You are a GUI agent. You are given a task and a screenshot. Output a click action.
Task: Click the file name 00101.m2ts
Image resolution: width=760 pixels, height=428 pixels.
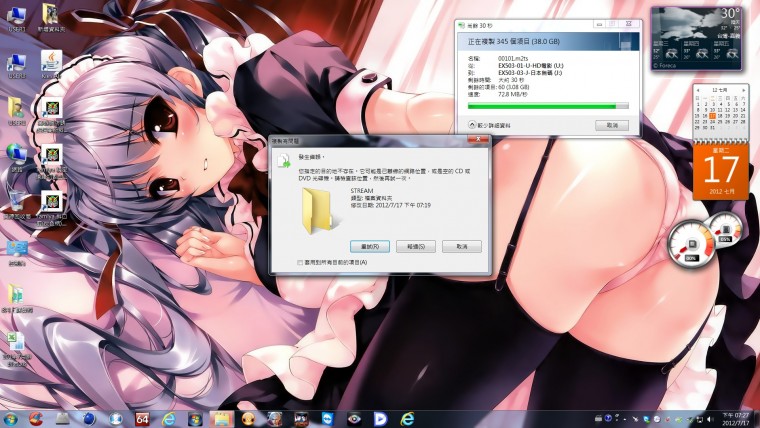513,58
